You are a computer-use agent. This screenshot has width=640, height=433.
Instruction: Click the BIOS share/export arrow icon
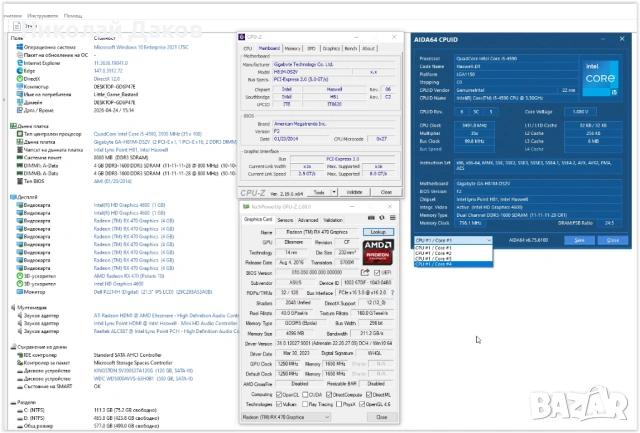click(365, 272)
